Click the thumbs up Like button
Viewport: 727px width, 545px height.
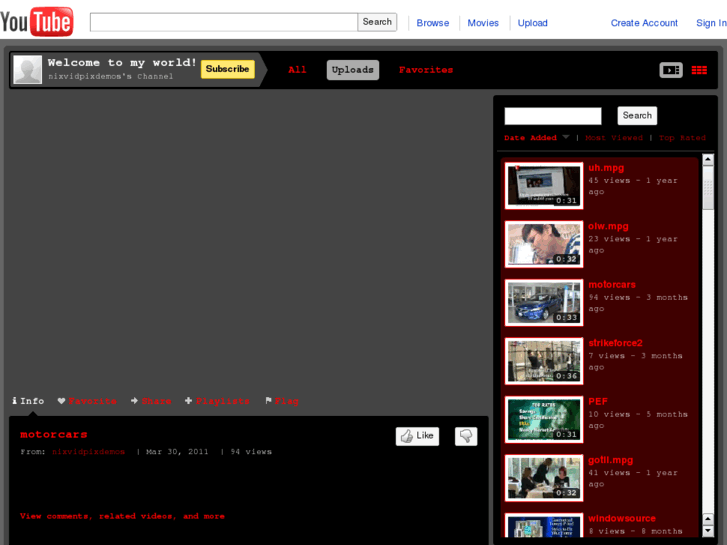point(417,436)
